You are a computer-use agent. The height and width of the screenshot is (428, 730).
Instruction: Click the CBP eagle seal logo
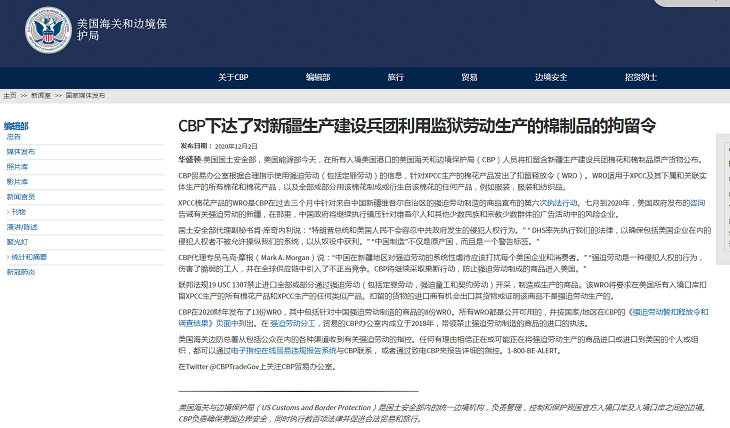(48, 30)
